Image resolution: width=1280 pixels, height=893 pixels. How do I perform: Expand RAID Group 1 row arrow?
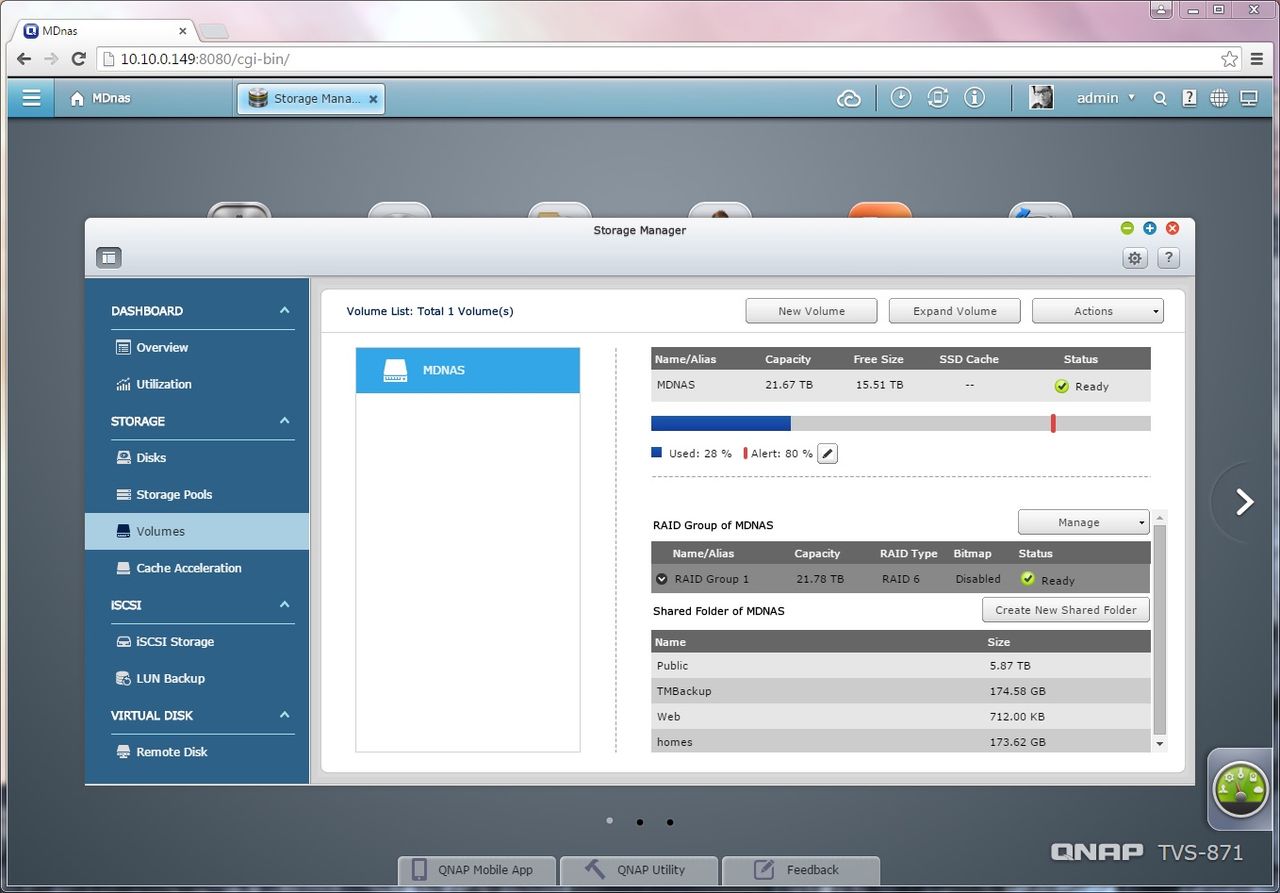(x=662, y=579)
